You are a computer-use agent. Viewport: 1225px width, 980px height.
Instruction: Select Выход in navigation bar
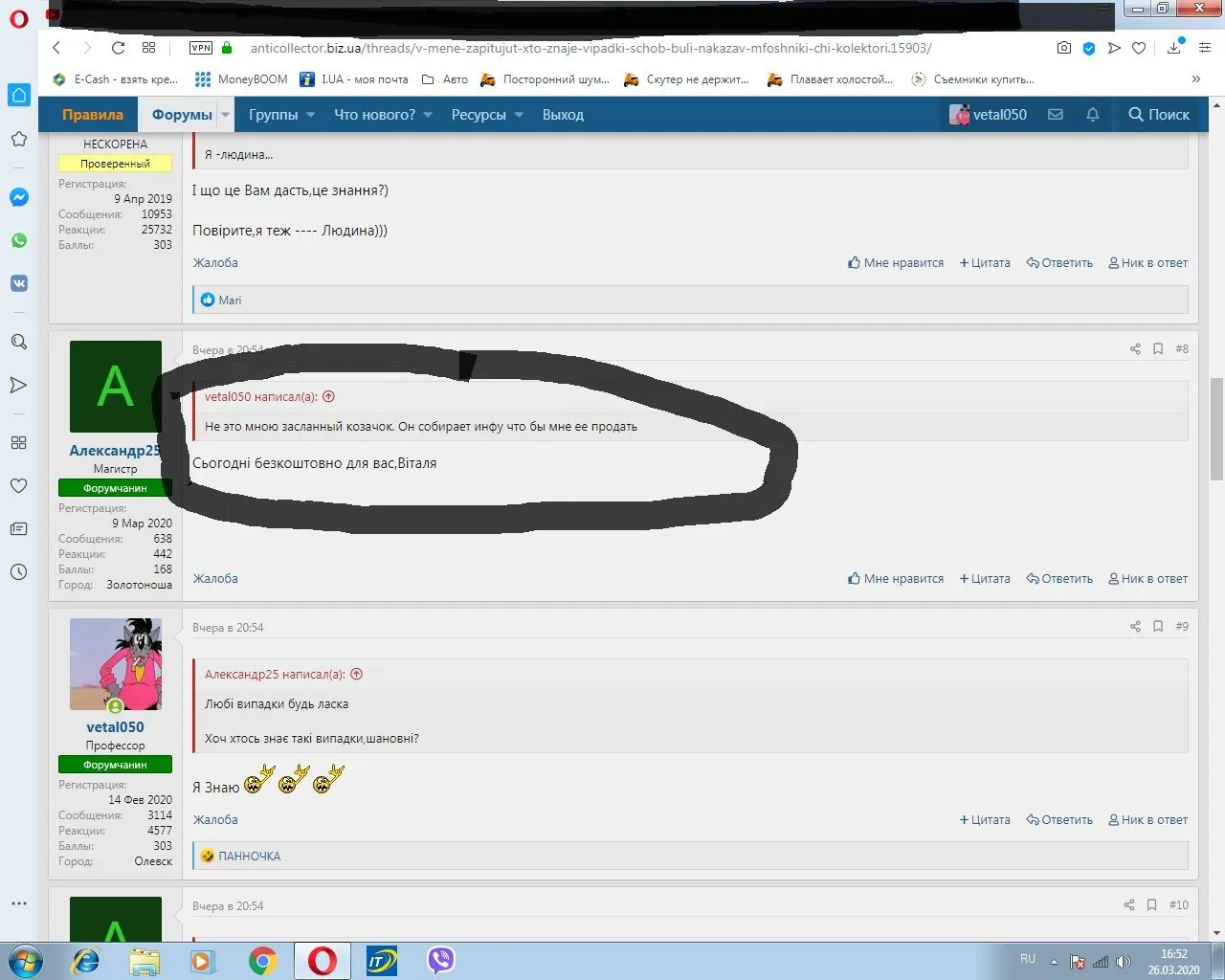[563, 115]
